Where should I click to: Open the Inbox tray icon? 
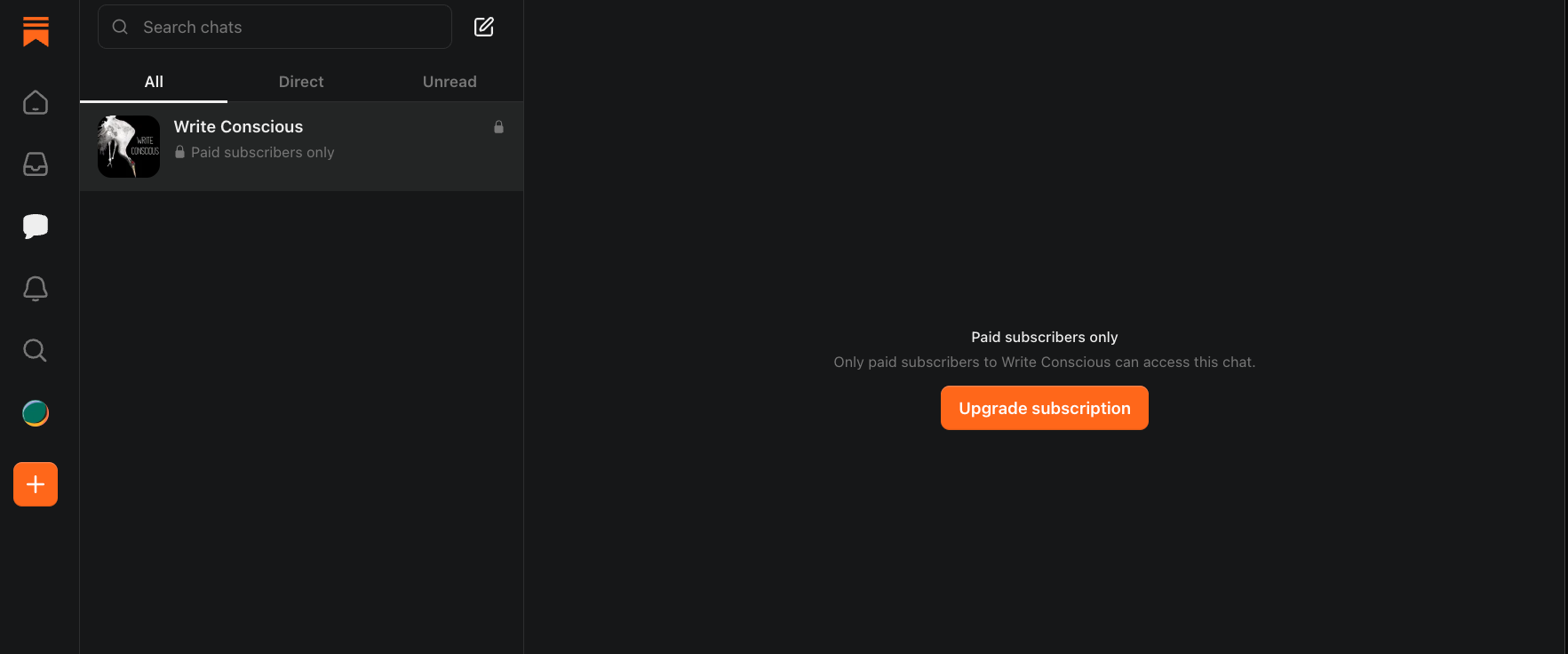pyautogui.click(x=36, y=164)
